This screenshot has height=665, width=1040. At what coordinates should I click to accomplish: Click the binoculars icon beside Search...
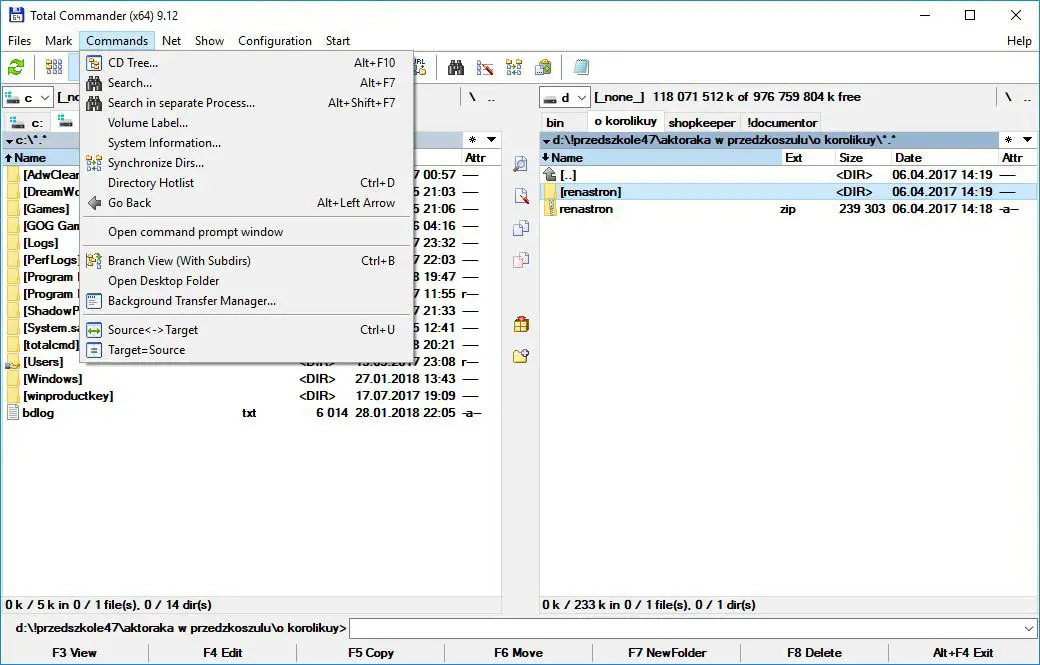click(94, 83)
